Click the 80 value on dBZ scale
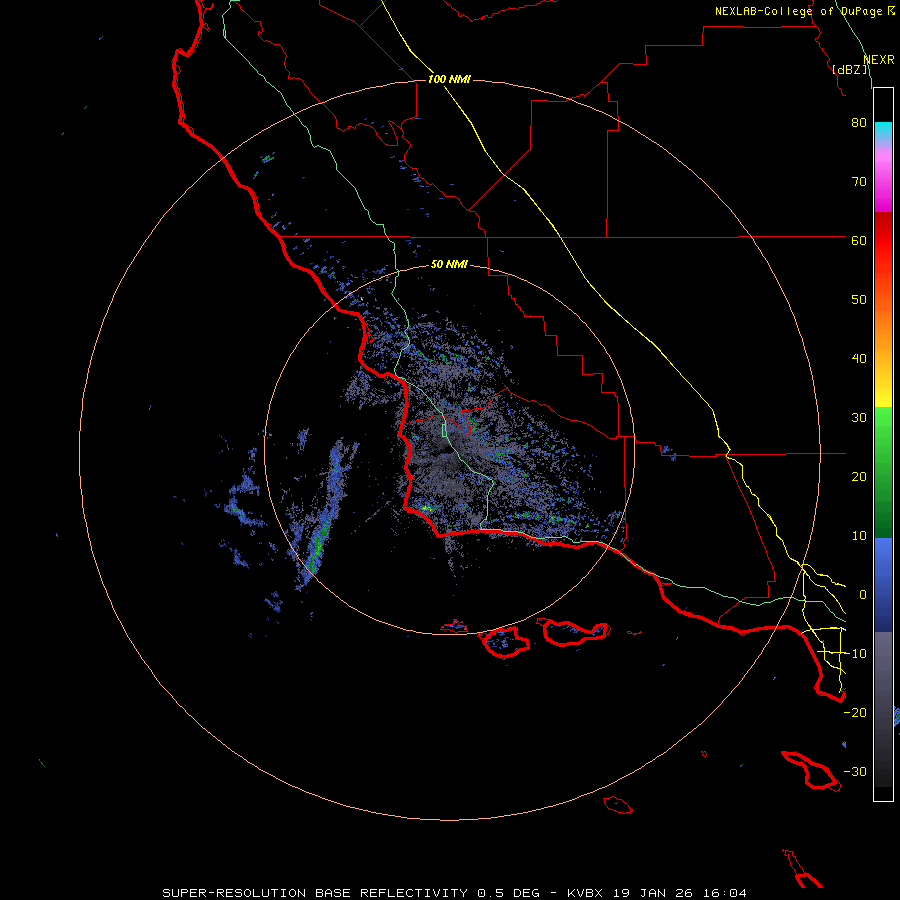This screenshot has width=900, height=900. 859,123
